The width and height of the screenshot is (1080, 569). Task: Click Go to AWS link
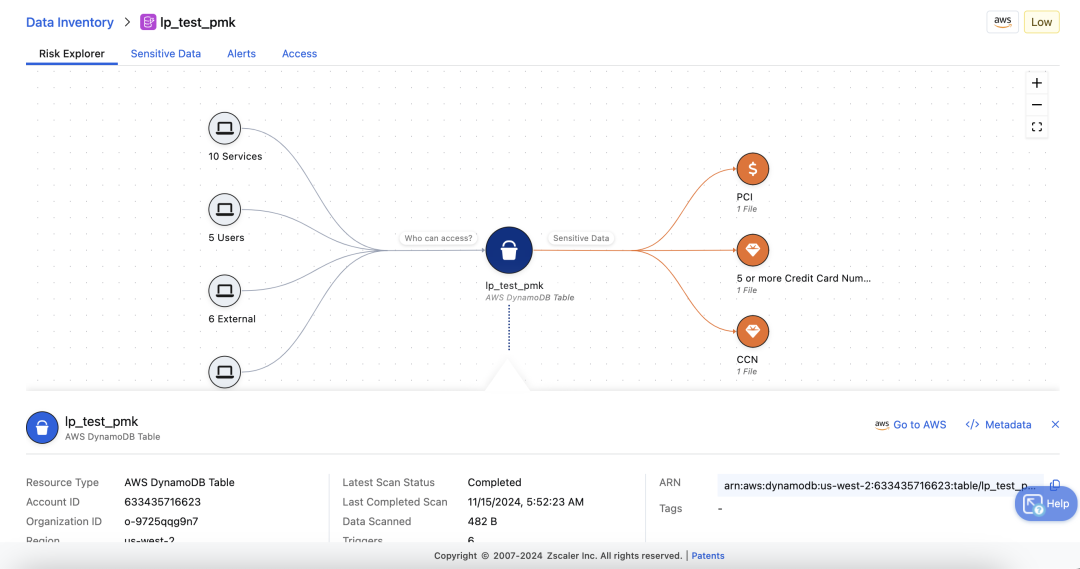click(910, 425)
